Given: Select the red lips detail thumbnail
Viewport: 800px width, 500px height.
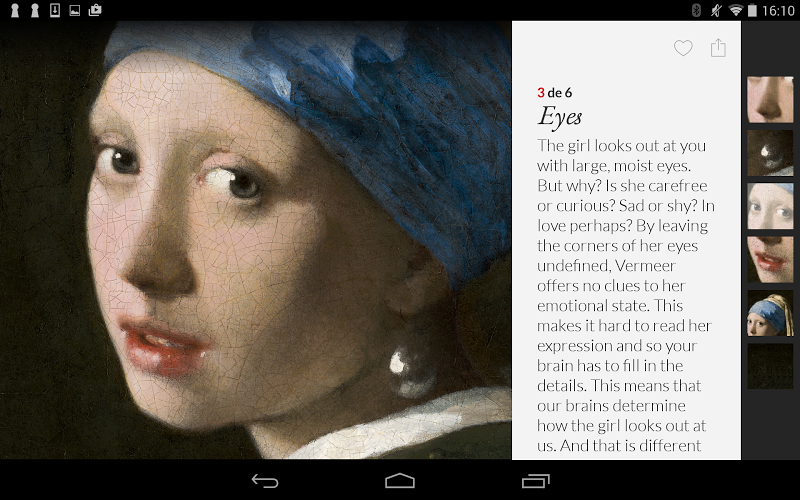Looking at the screenshot, I should 770,259.
